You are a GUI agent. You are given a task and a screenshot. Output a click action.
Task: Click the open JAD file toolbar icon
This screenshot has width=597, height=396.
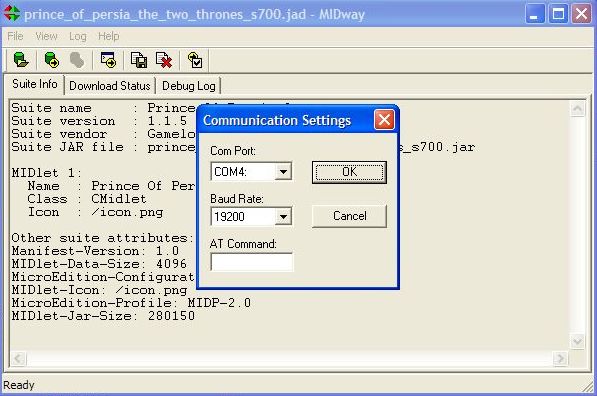pos(21,60)
